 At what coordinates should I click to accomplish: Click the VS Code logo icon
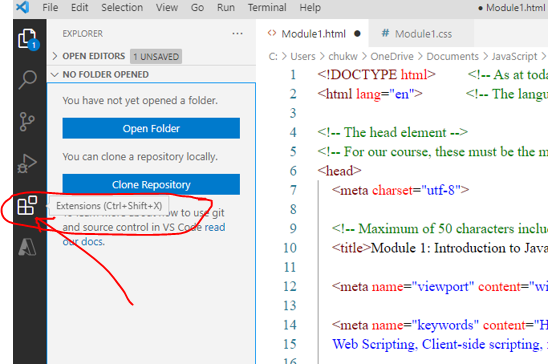pyautogui.click(x=22, y=7)
